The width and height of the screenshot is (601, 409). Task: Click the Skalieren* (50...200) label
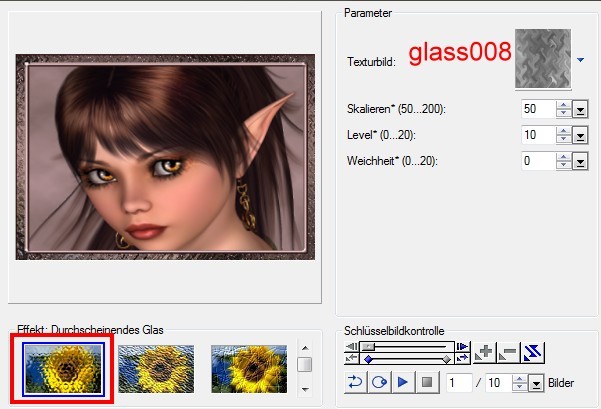396,109
